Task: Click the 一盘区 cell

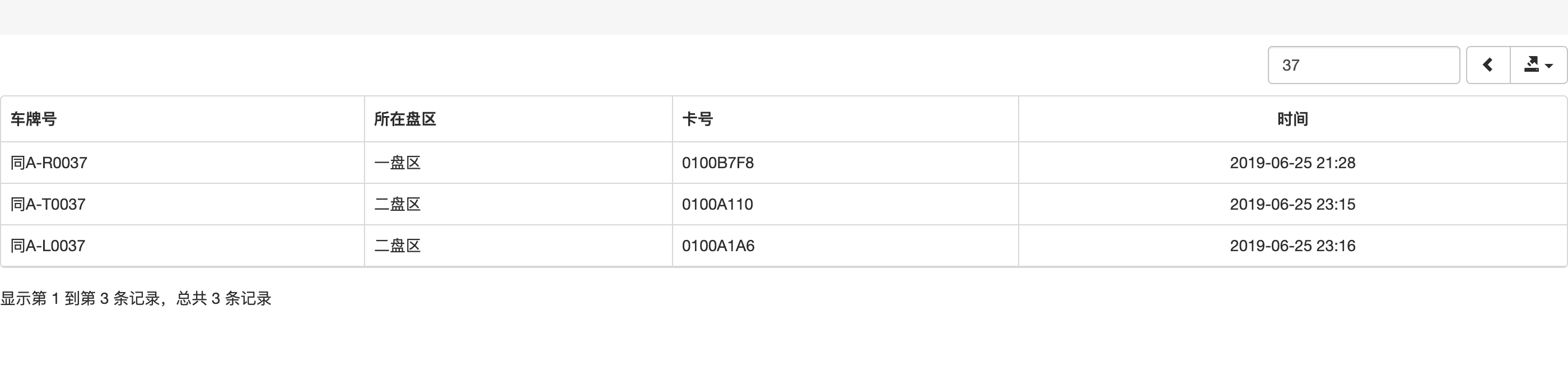Action: tap(398, 163)
